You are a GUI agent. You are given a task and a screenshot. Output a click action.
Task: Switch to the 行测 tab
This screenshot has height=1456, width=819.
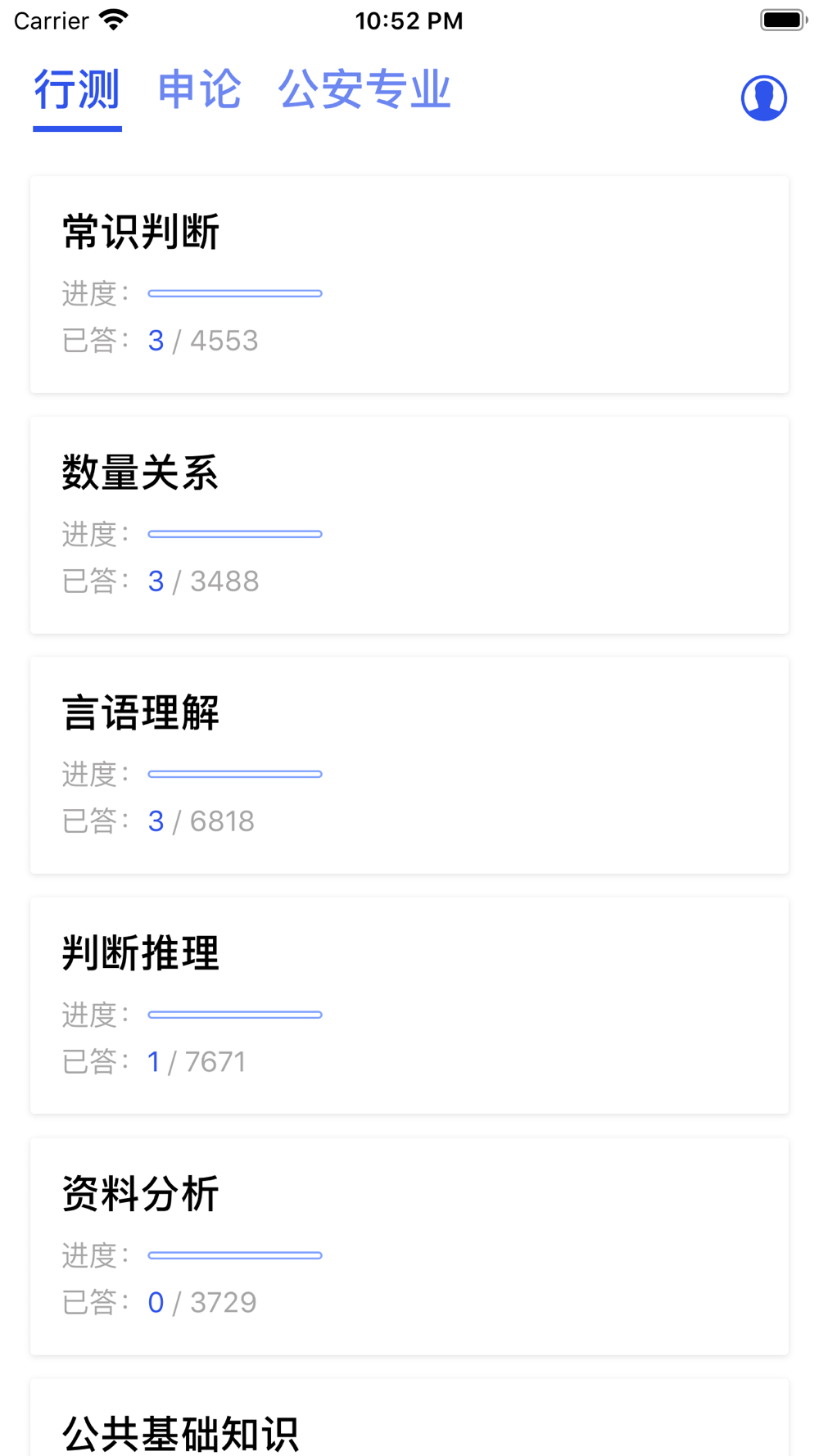pos(77,89)
